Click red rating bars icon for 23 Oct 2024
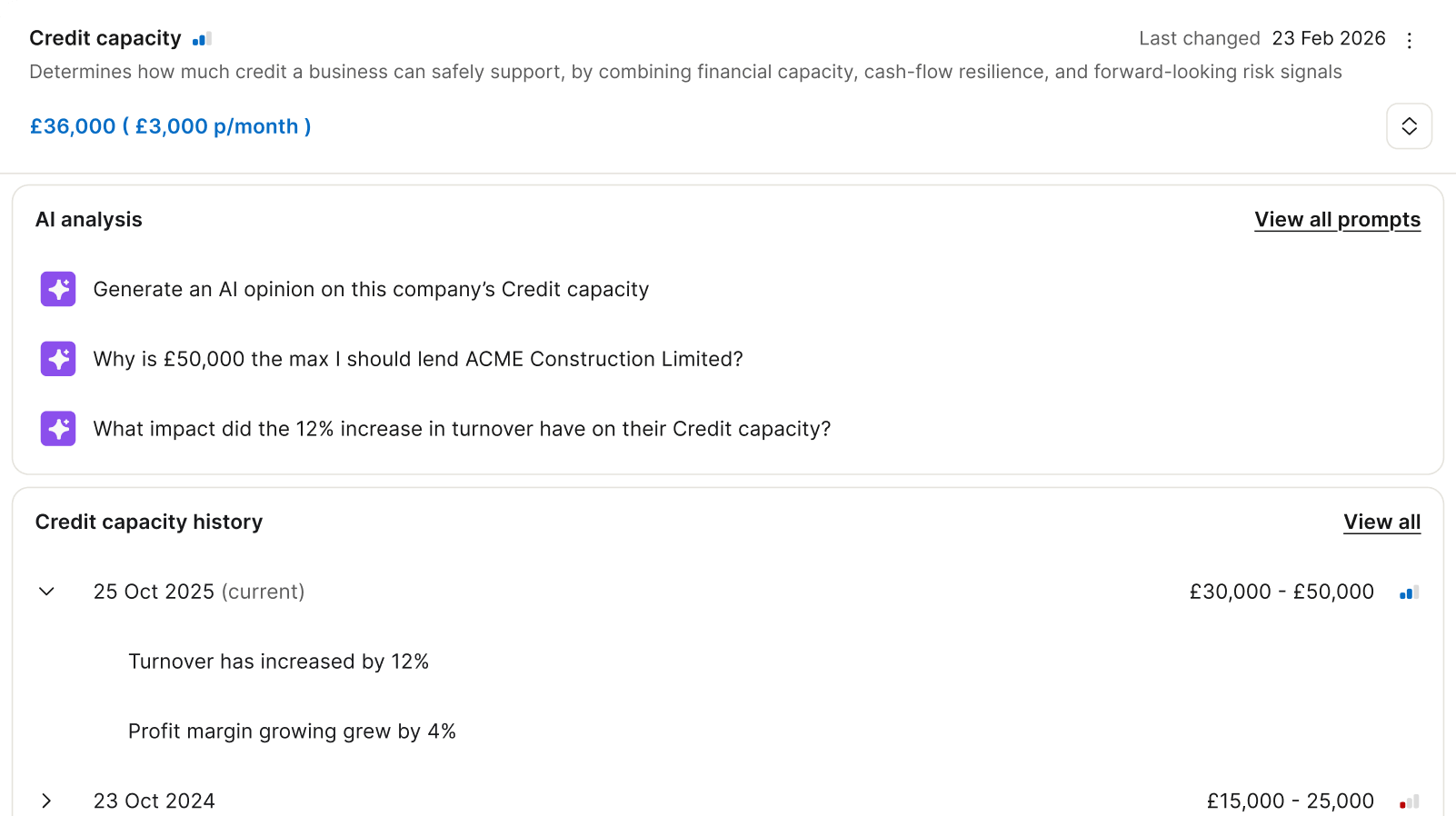 click(x=1409, y=801)
